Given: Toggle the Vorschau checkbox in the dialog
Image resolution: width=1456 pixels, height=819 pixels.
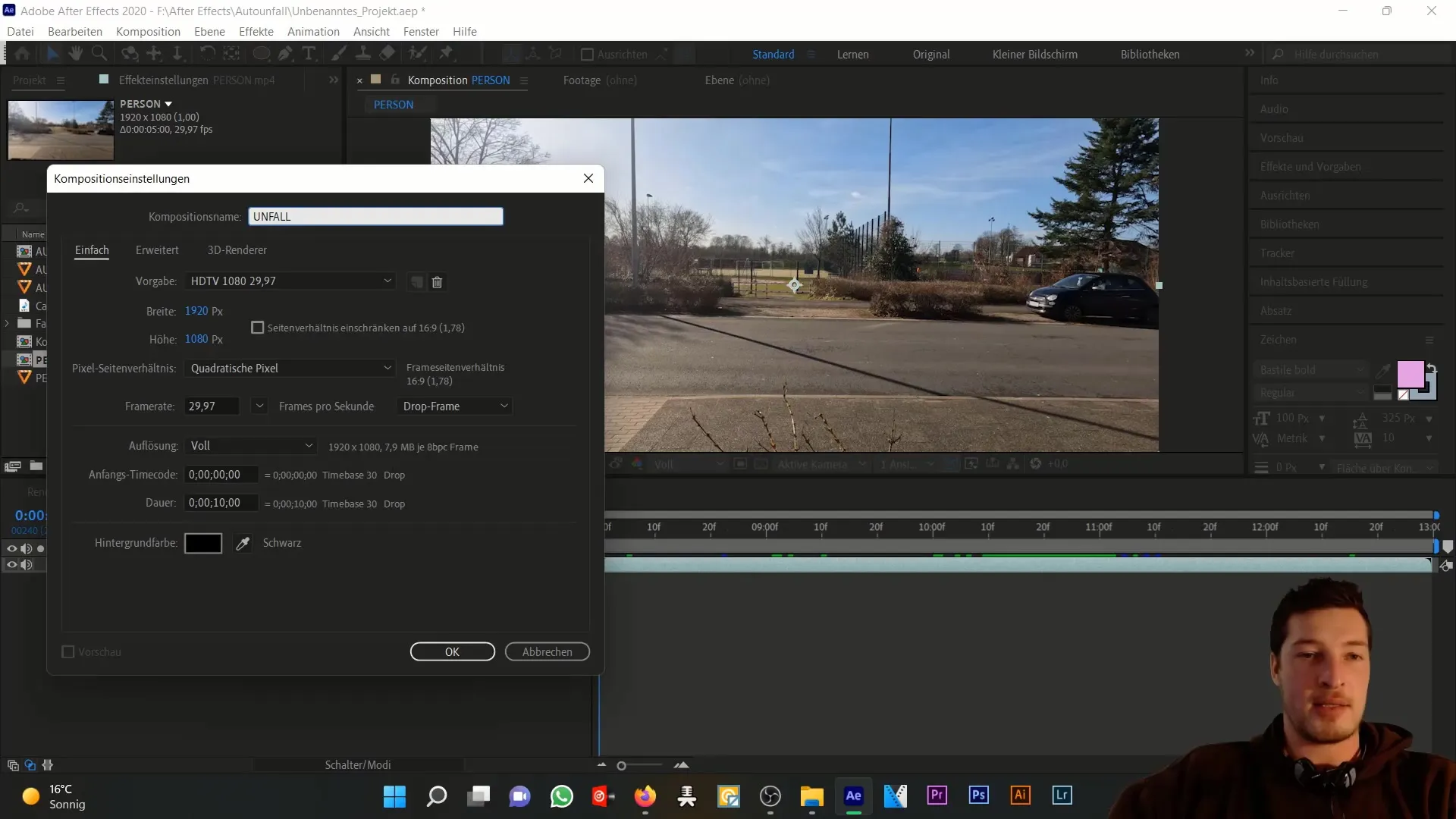Looking at the screenshot, I should coord(68,652).
